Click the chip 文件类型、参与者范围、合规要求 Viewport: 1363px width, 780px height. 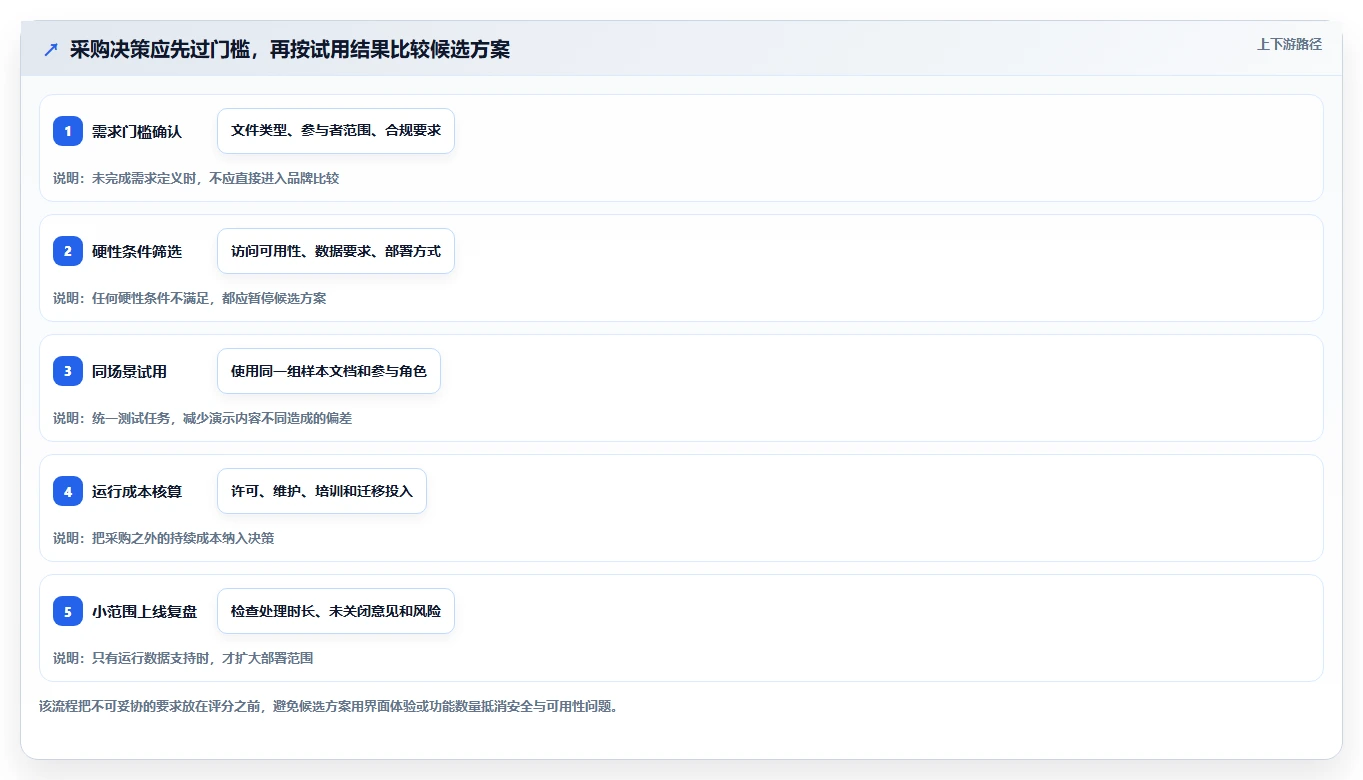point(336,131)
